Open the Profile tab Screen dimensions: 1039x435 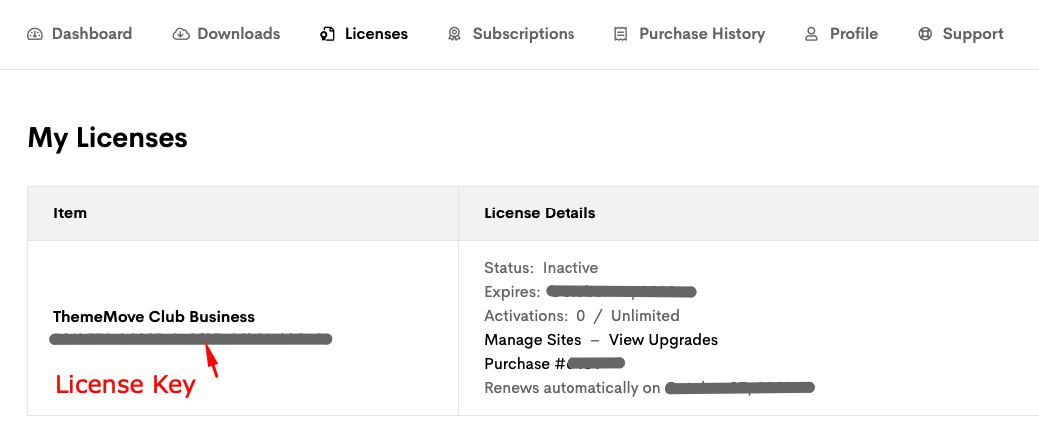tap(842, 34)
